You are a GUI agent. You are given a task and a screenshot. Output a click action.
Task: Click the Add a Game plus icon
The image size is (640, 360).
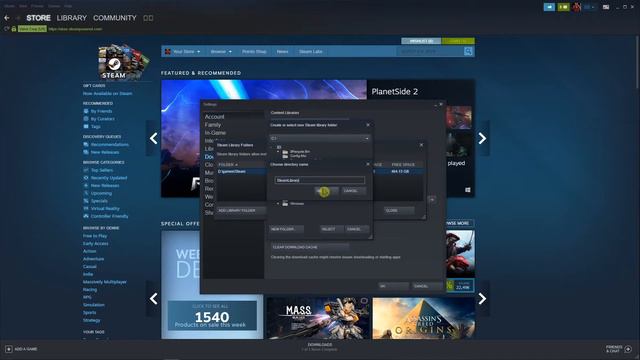tap(9, 349)
